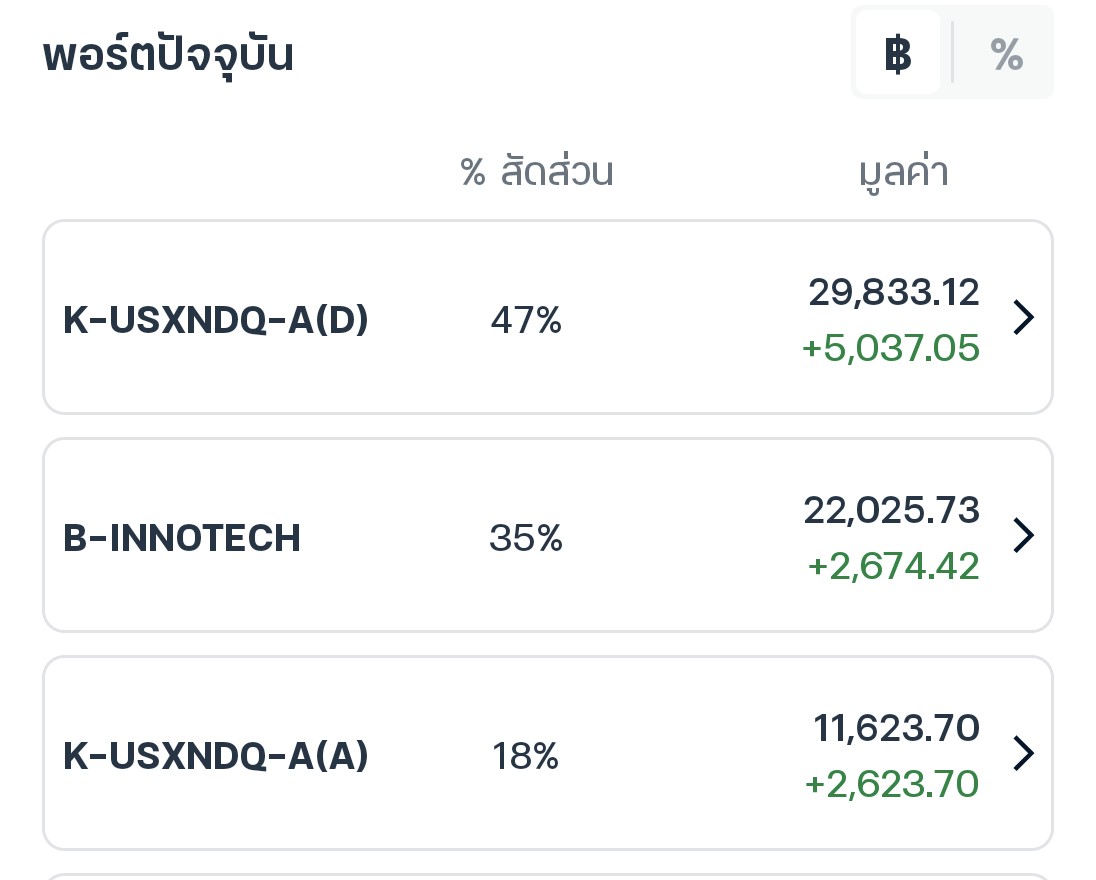This screenshot has height=880, width=1096.
Task: Switch display to percent (%) mode
Action: tap(1006, 54)
